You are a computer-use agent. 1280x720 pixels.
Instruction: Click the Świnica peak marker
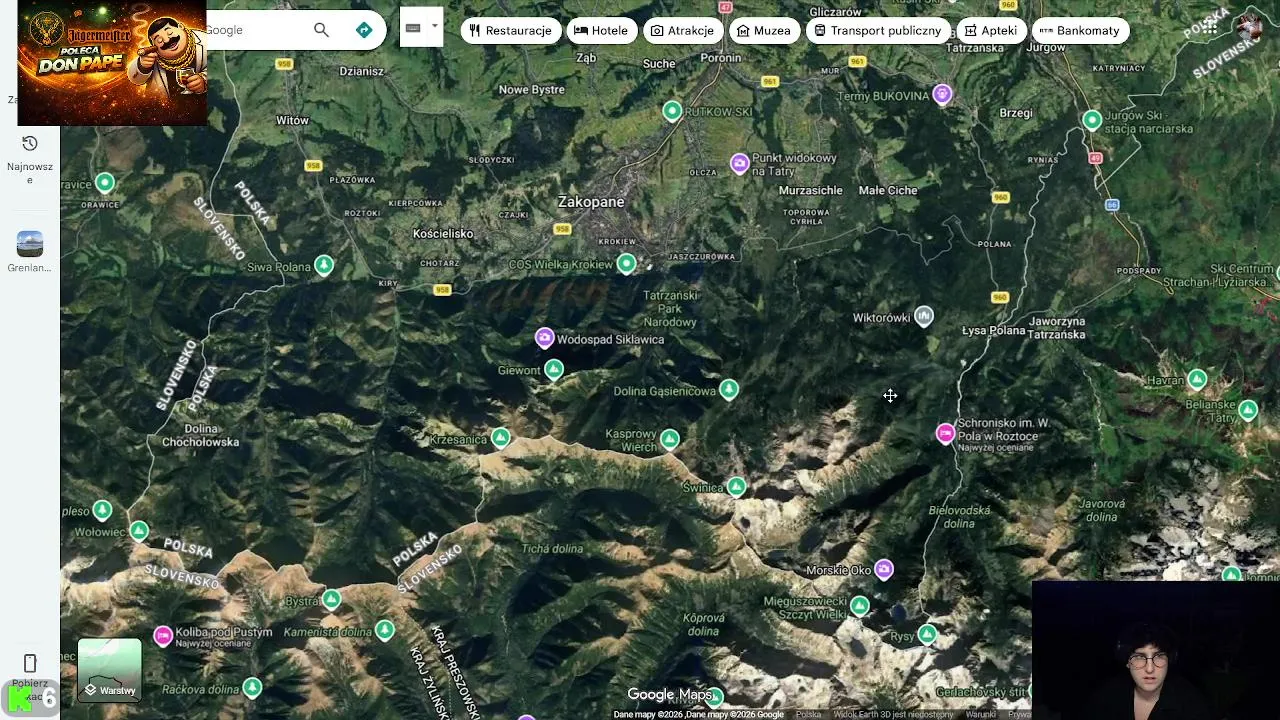pos(736,486)
